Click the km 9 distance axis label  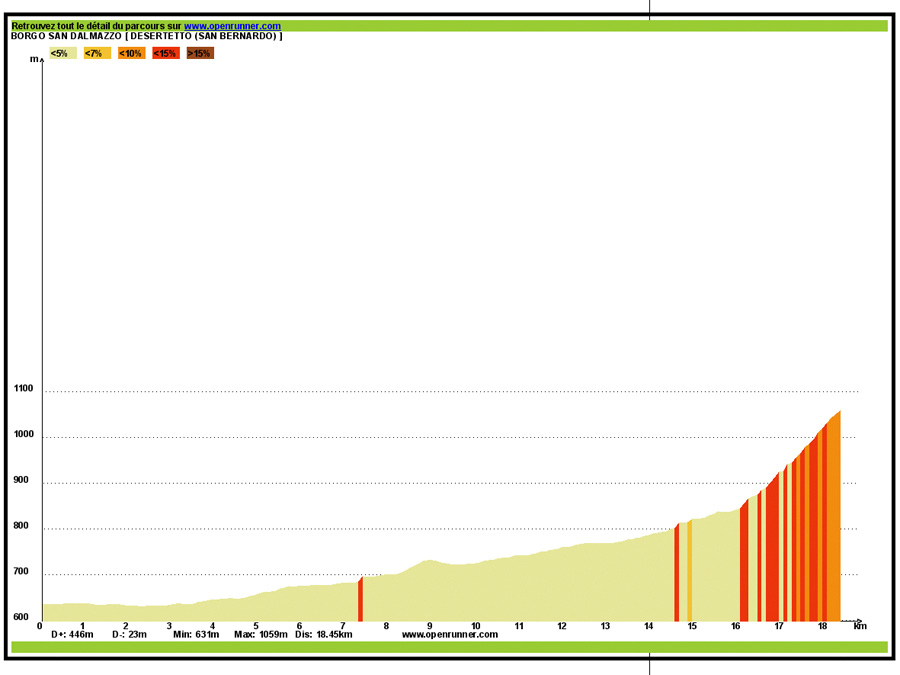429,626
